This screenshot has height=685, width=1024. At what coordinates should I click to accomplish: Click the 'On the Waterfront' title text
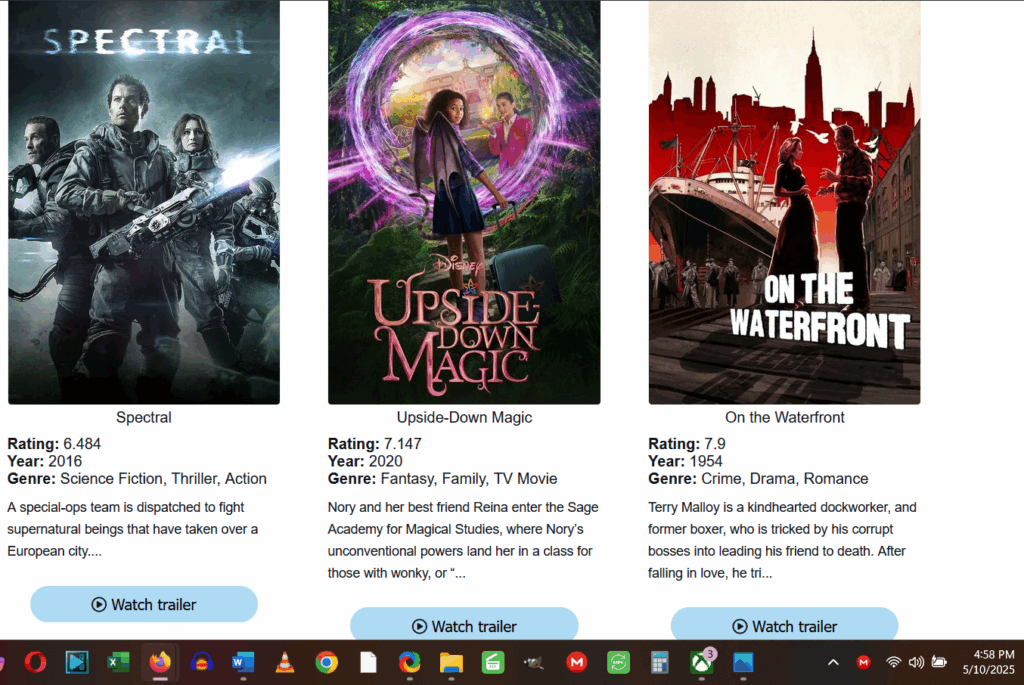click(x=784, y=417)
